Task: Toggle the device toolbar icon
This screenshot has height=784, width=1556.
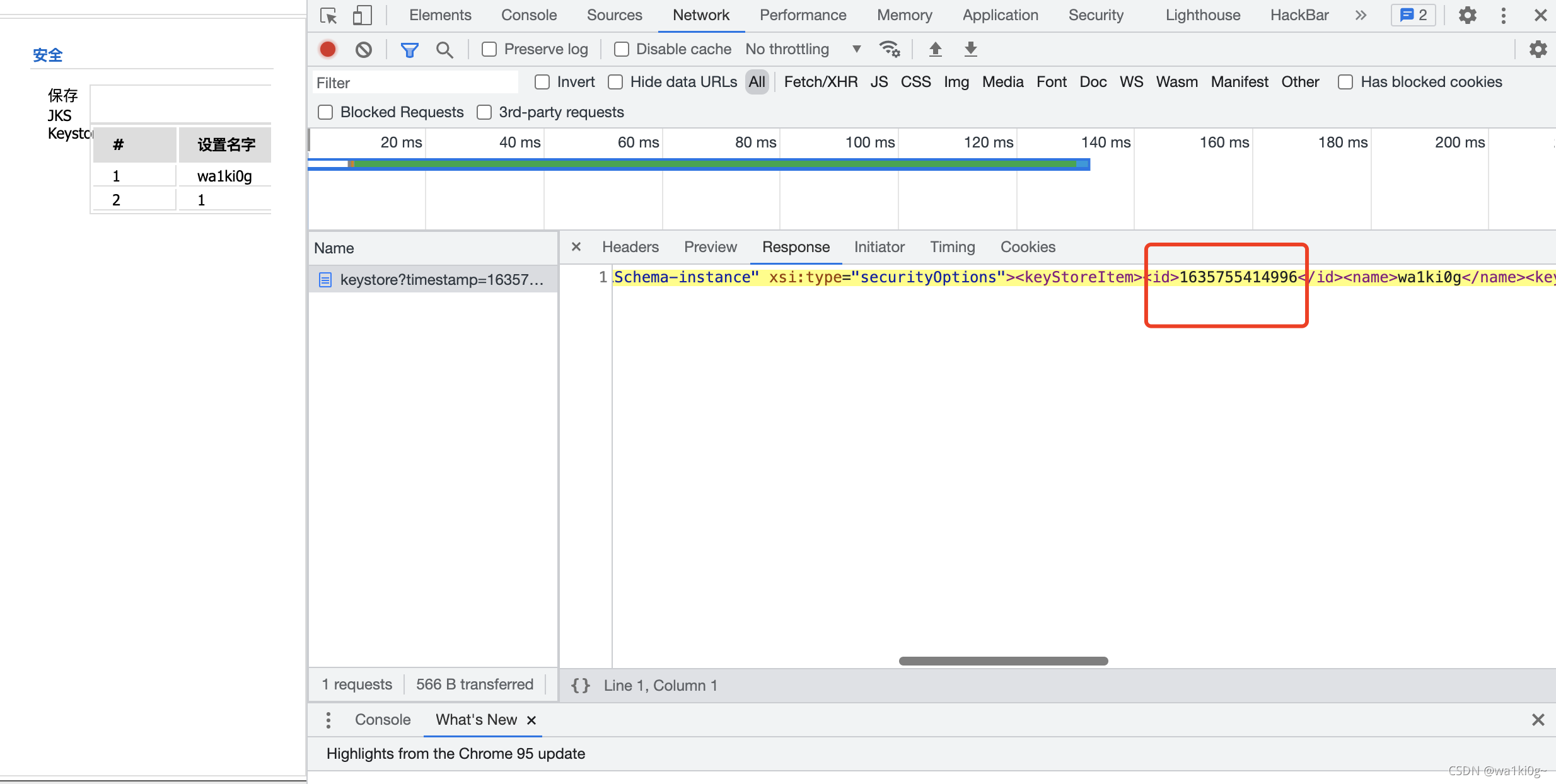Action: pos(362,15)
